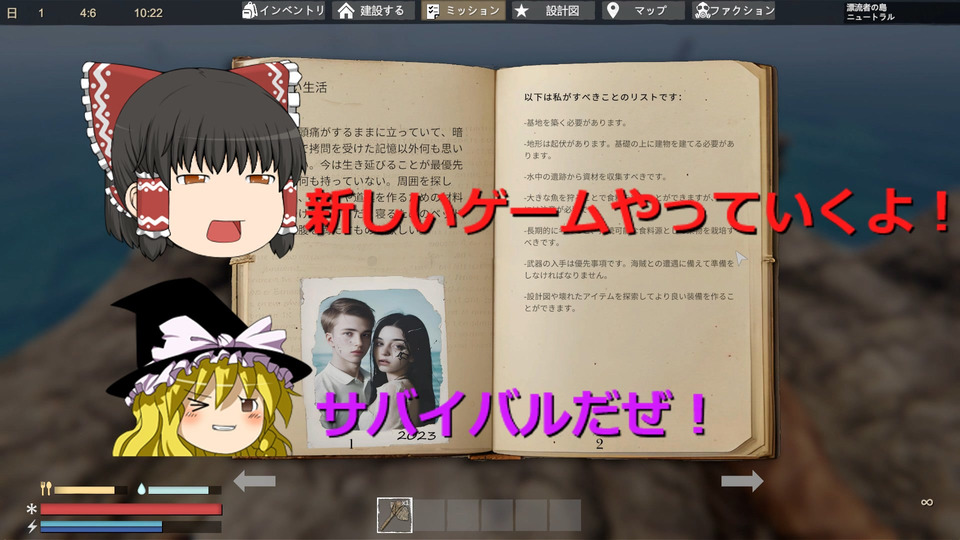
Task: Click the page number 2 of journal
Action: (599, 444)
